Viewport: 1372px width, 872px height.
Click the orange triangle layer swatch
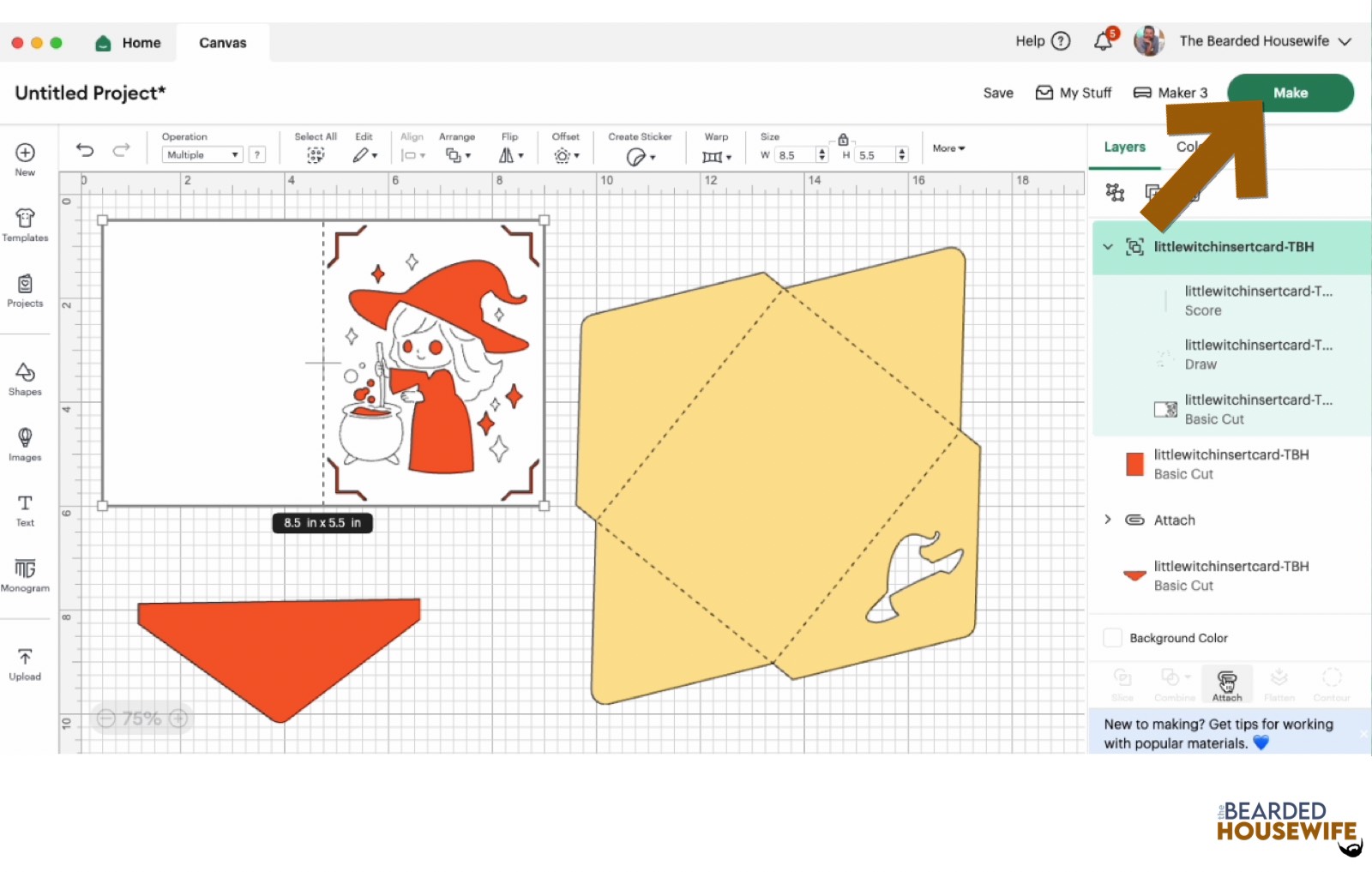coord(1134,575)
